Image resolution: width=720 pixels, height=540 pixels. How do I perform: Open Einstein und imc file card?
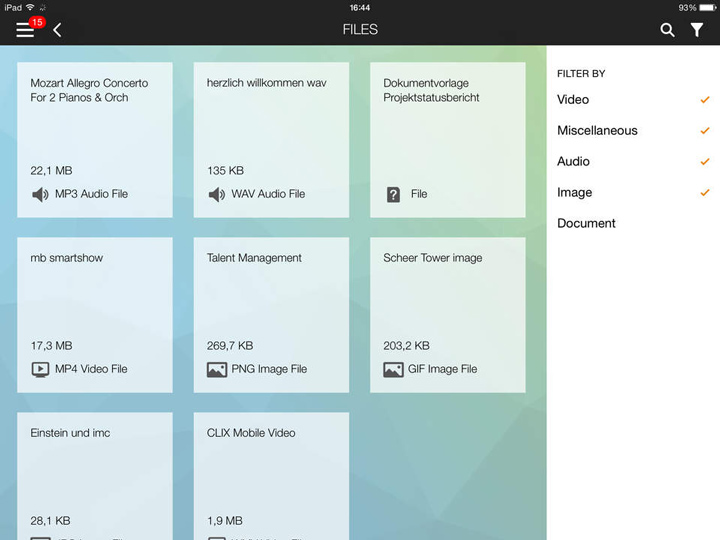pos(95,476)
